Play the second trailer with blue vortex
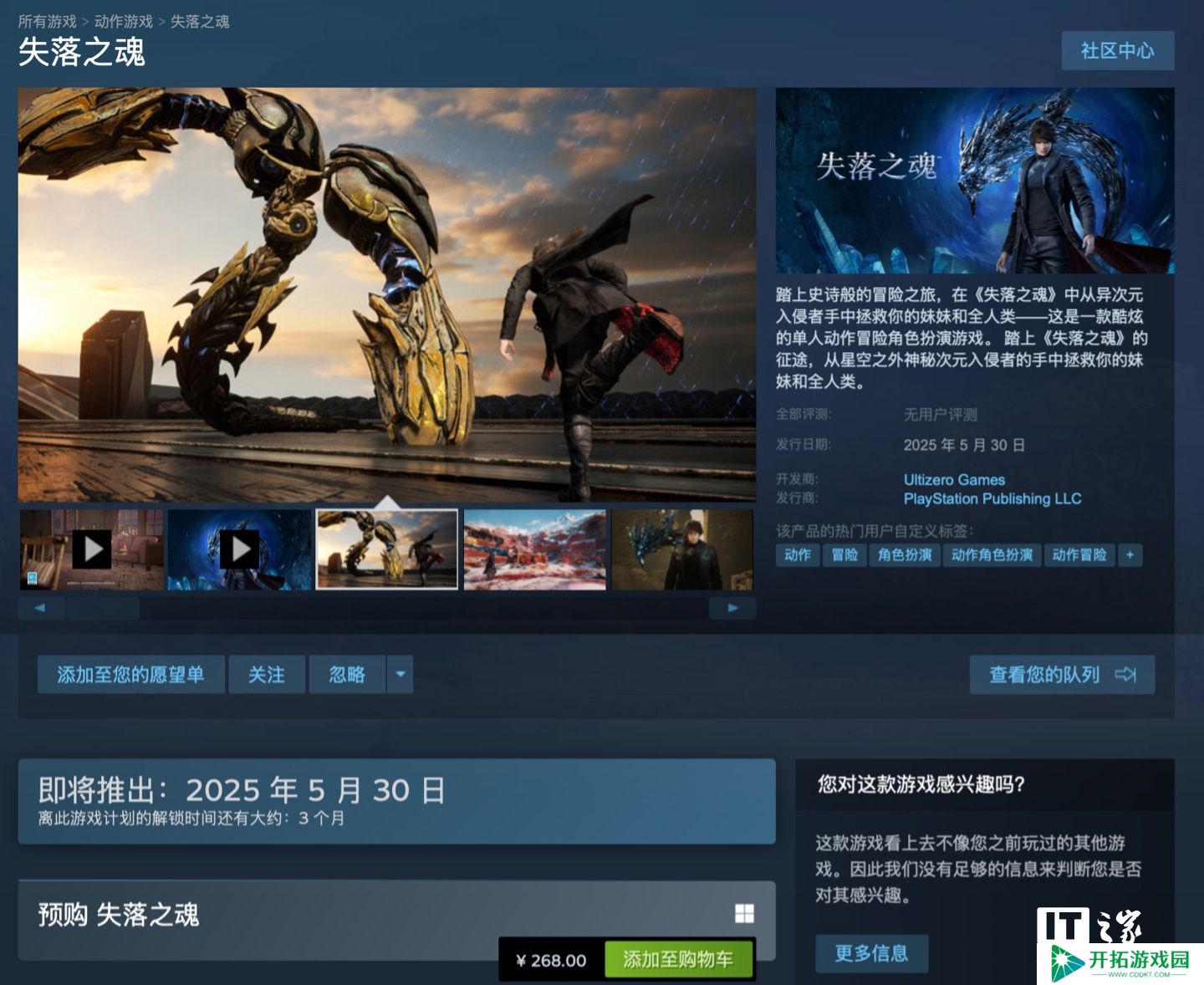The height and width of the screenshot is (985, 1204). (240, 550)
